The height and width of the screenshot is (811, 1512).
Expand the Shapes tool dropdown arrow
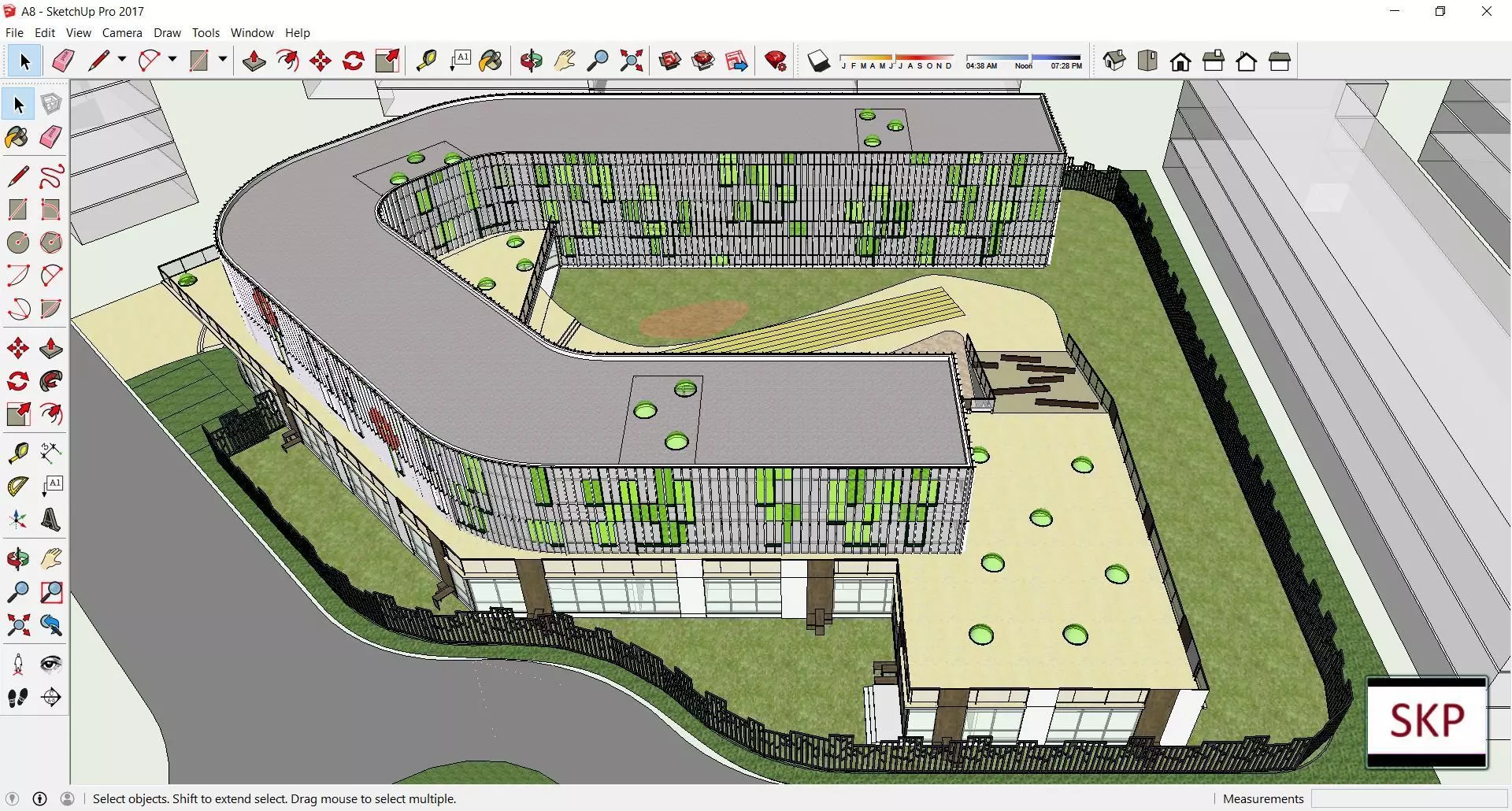[x=222, y=60]
